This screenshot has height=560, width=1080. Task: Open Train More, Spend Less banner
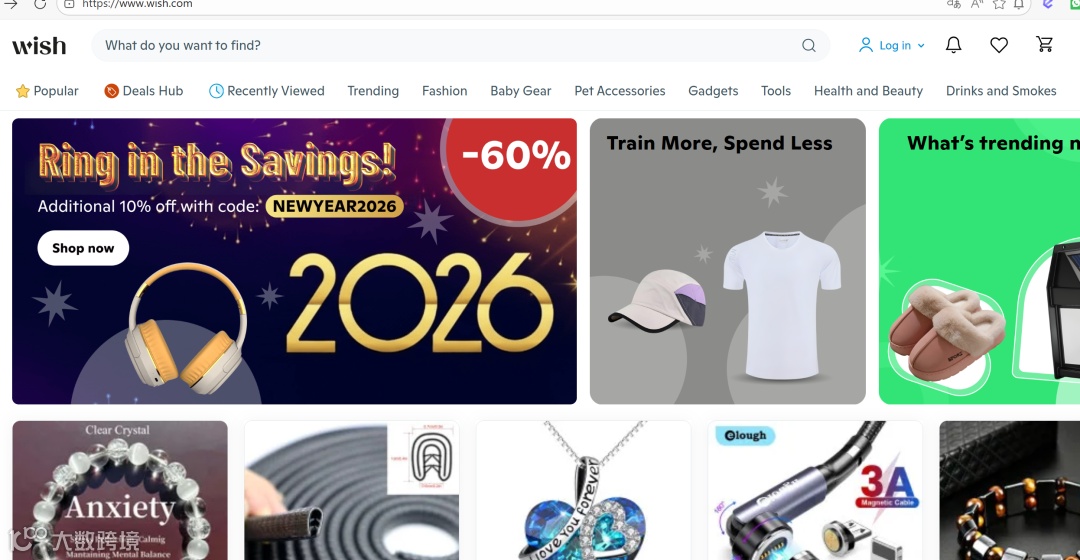click(x=727, y=261)
